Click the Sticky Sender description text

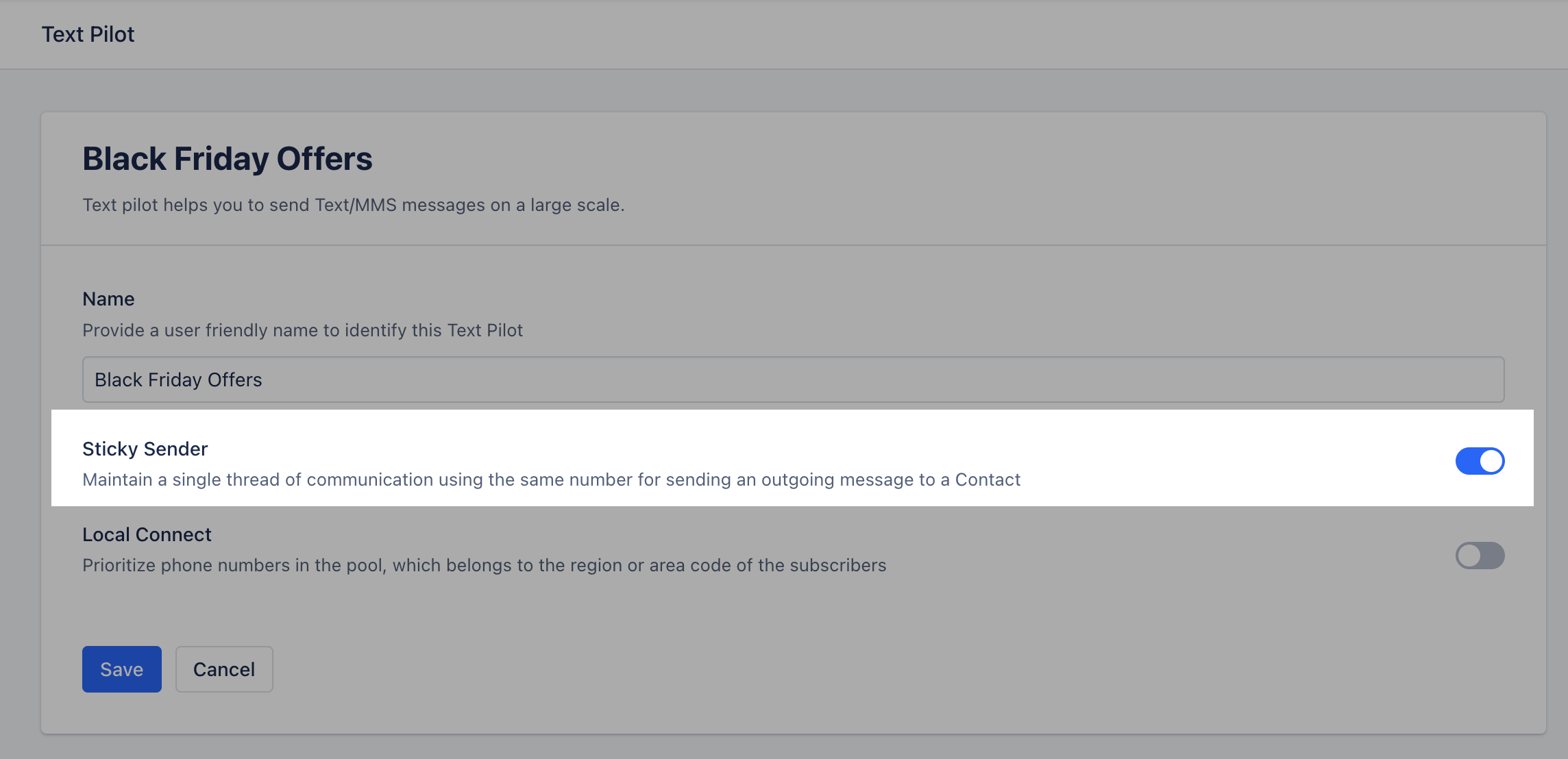click(552, 480)
